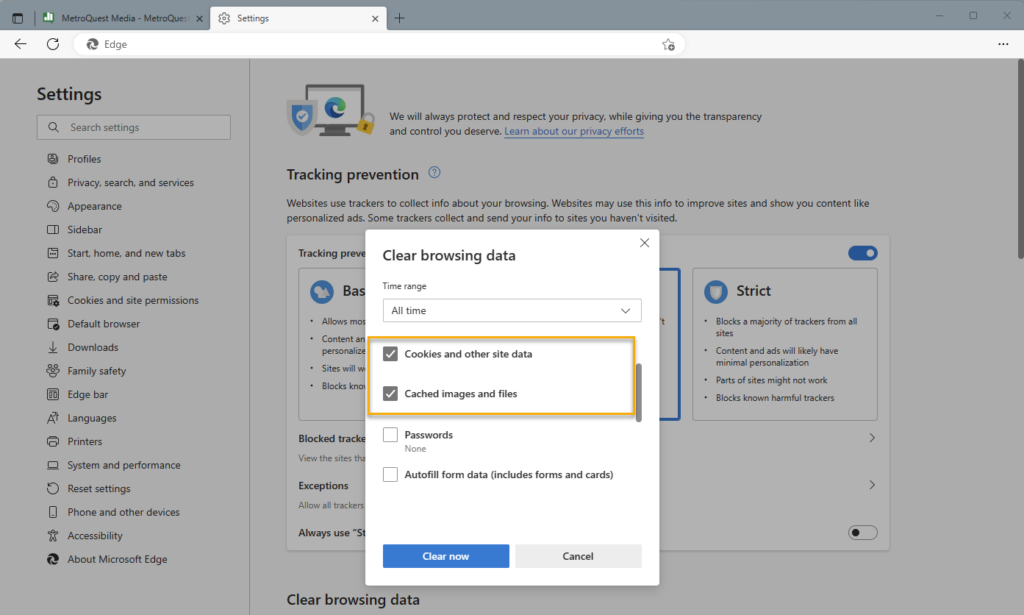Check the Passwords checkbox
The height and width of the screenshot is (615, 1024).
point(391,435)
